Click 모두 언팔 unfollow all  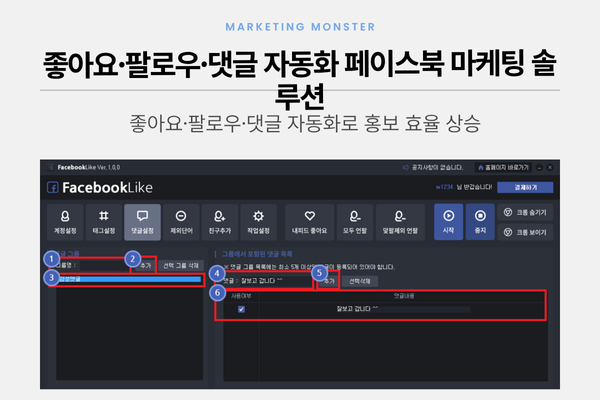pos(355,222)
